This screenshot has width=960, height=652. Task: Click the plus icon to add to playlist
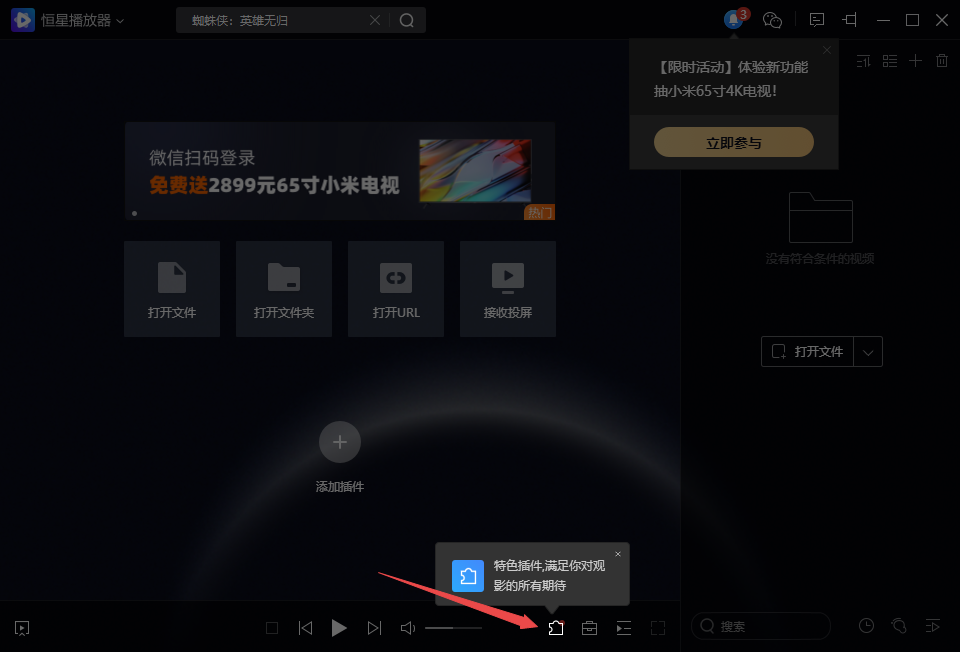pyautogui.click(x=915, y=61)
